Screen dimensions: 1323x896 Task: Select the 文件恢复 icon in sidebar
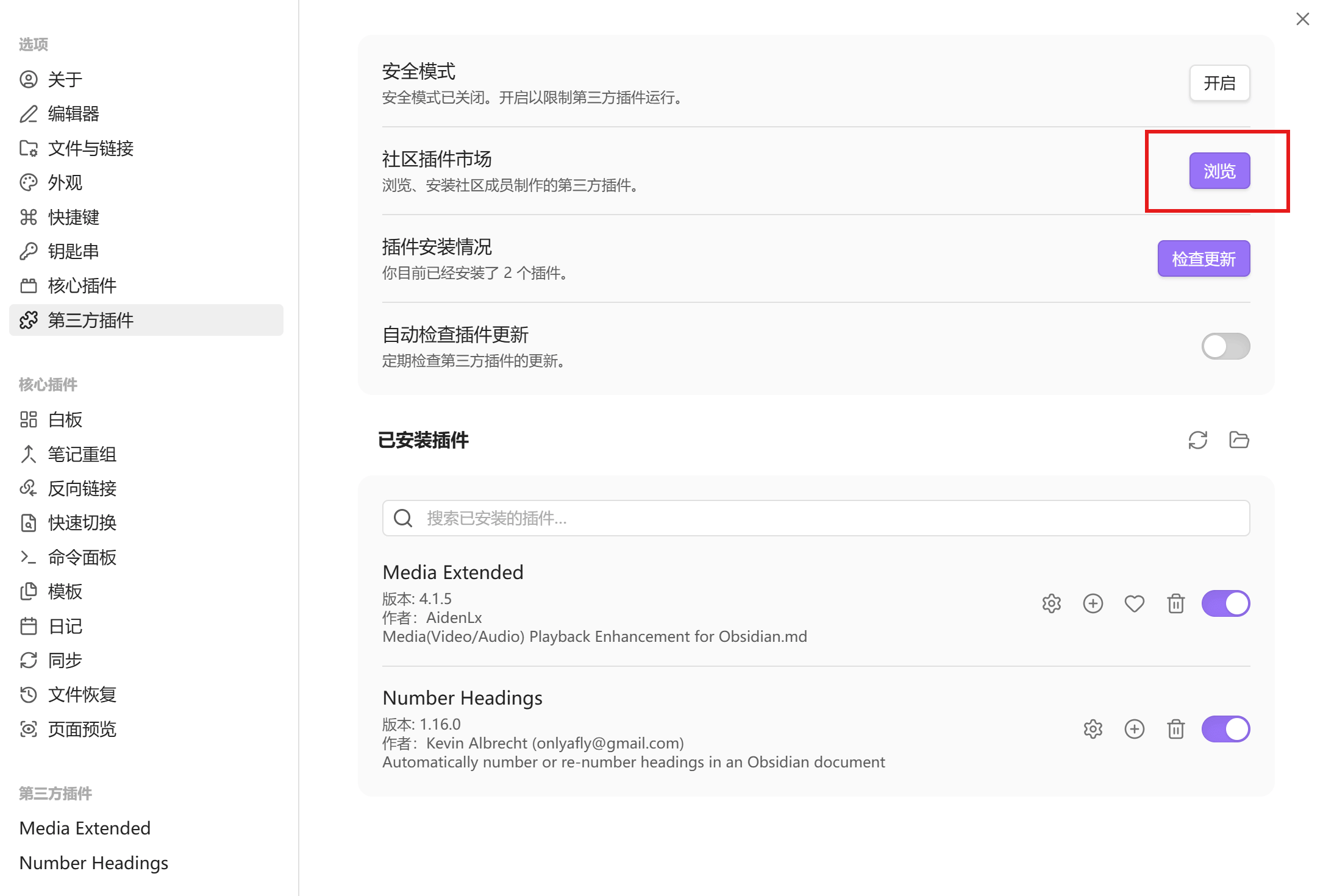(29, 694)
